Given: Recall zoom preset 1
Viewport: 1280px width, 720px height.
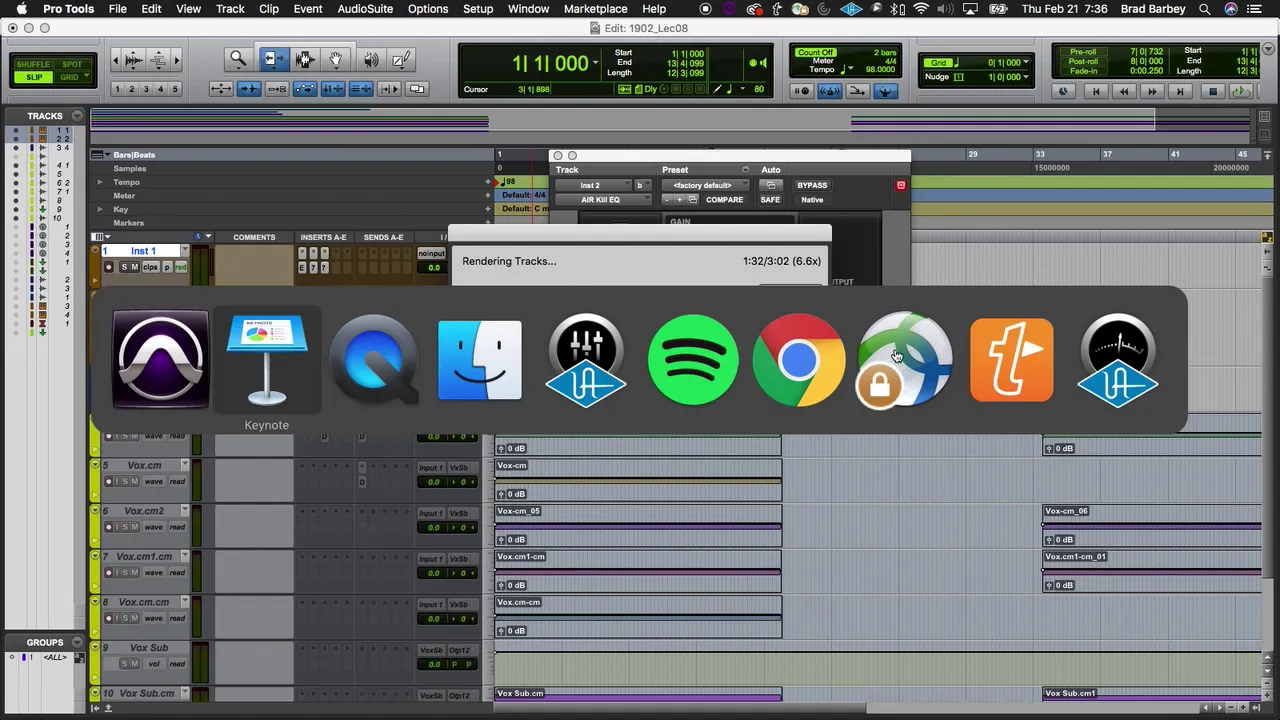Looking at the screenshot, I should 117,89.
